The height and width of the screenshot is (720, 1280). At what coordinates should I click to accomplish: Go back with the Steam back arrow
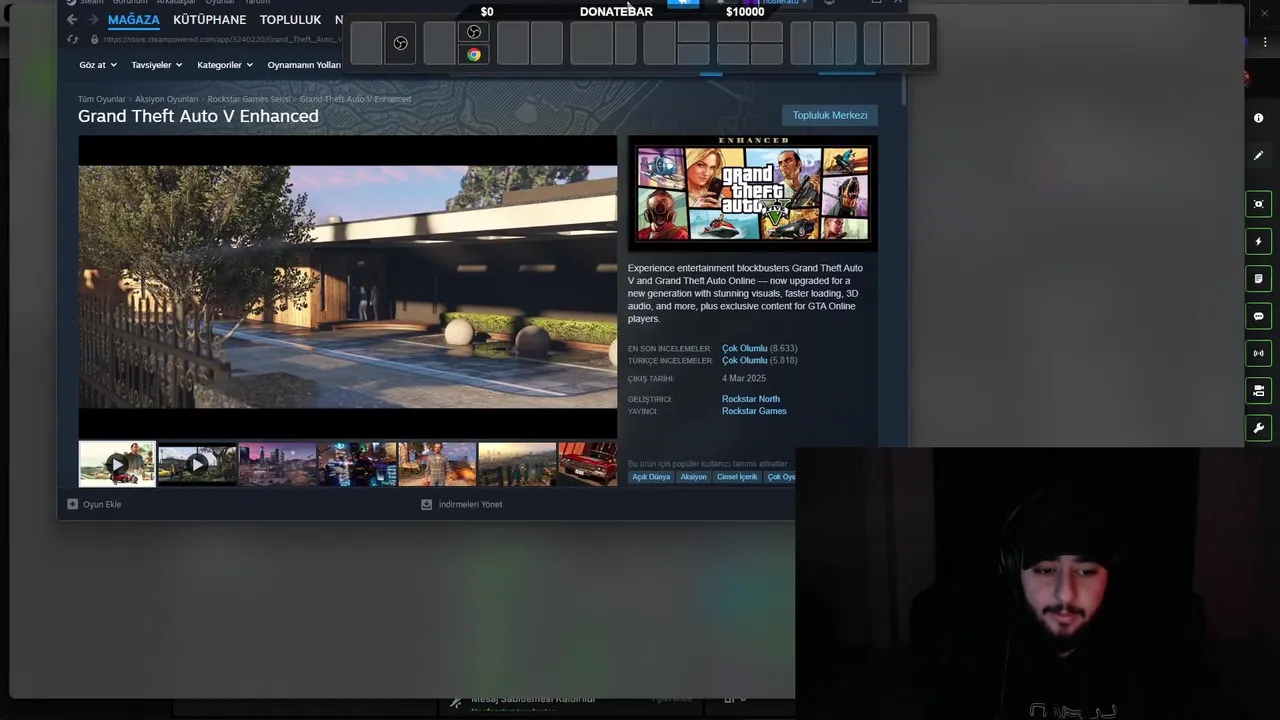[x=71, y=20]
